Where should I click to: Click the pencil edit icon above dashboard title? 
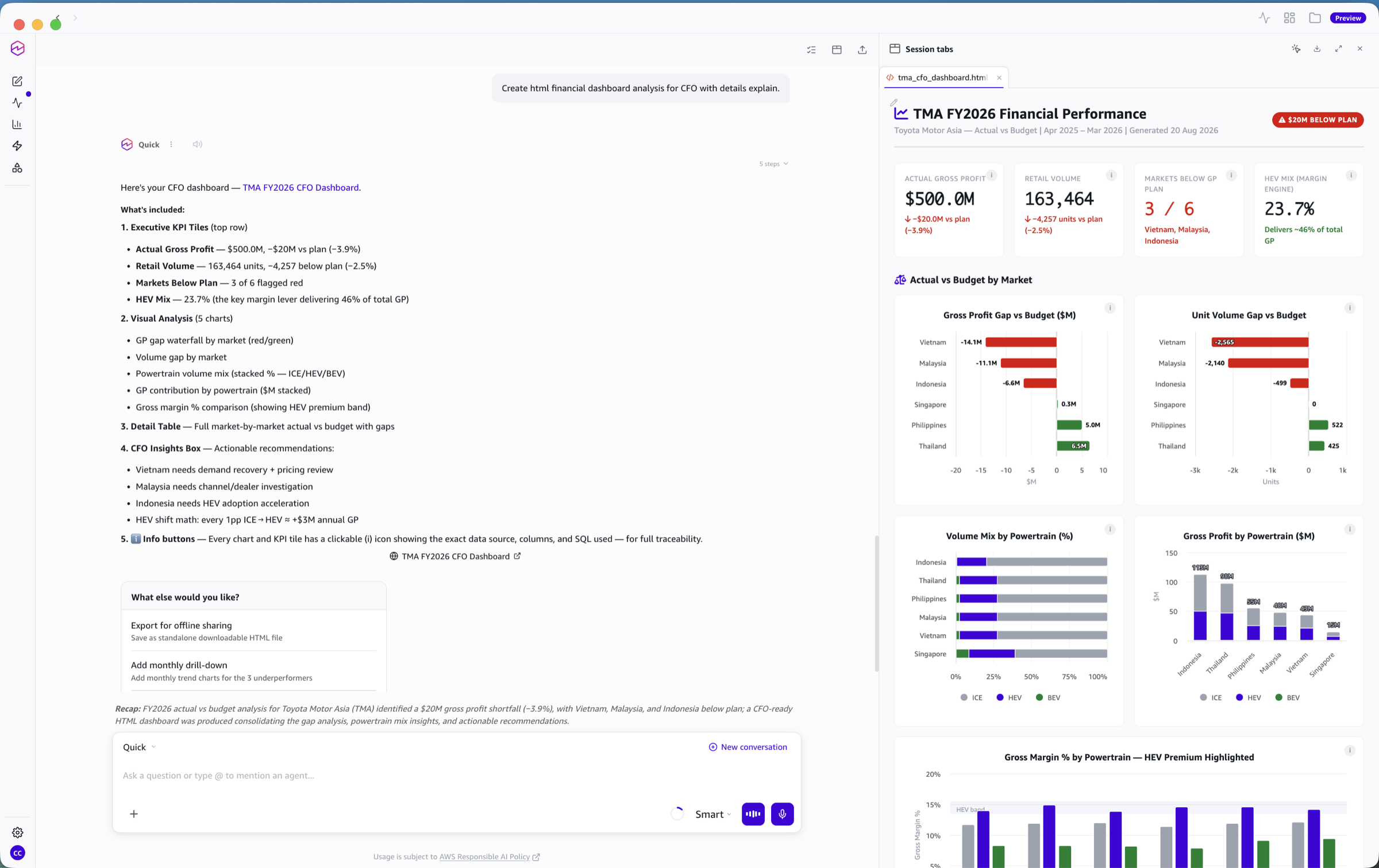893,102
